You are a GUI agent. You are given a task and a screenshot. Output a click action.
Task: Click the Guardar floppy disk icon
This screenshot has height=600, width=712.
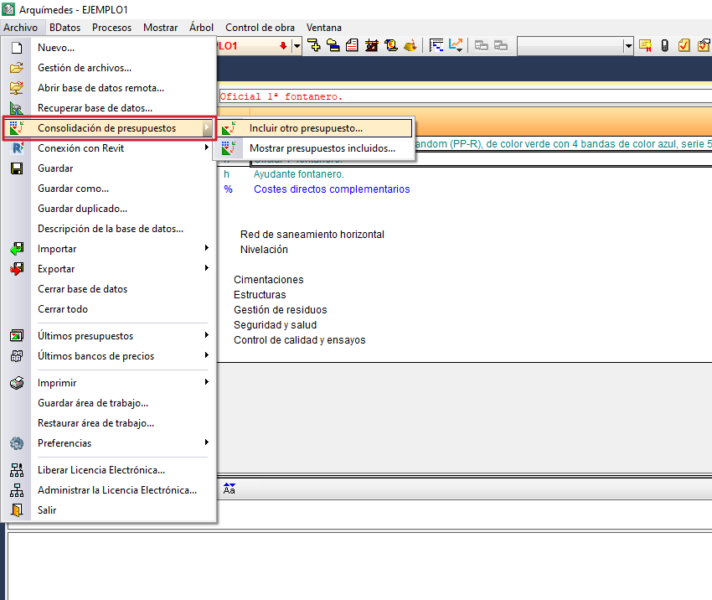[16, 168]
